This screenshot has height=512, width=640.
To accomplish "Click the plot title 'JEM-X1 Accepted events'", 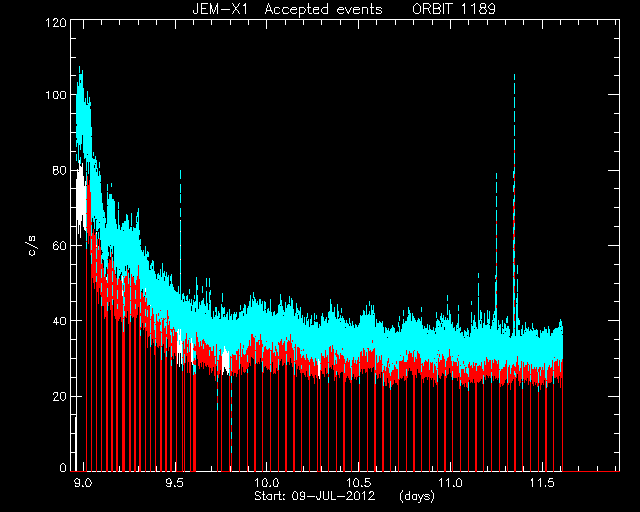I will coord(287,9).
